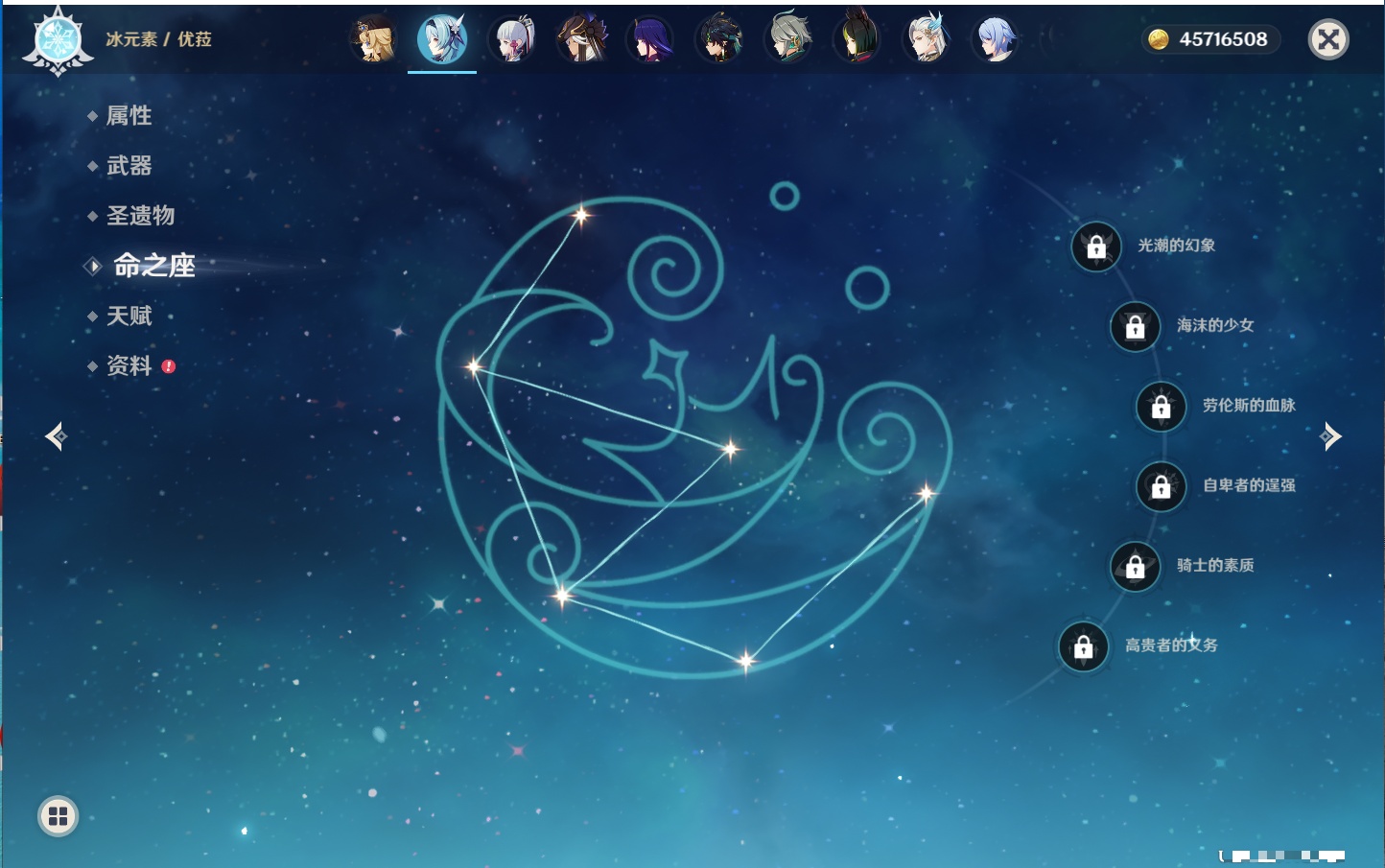Choose the dark teal-haired character avatar

point(719,39)
